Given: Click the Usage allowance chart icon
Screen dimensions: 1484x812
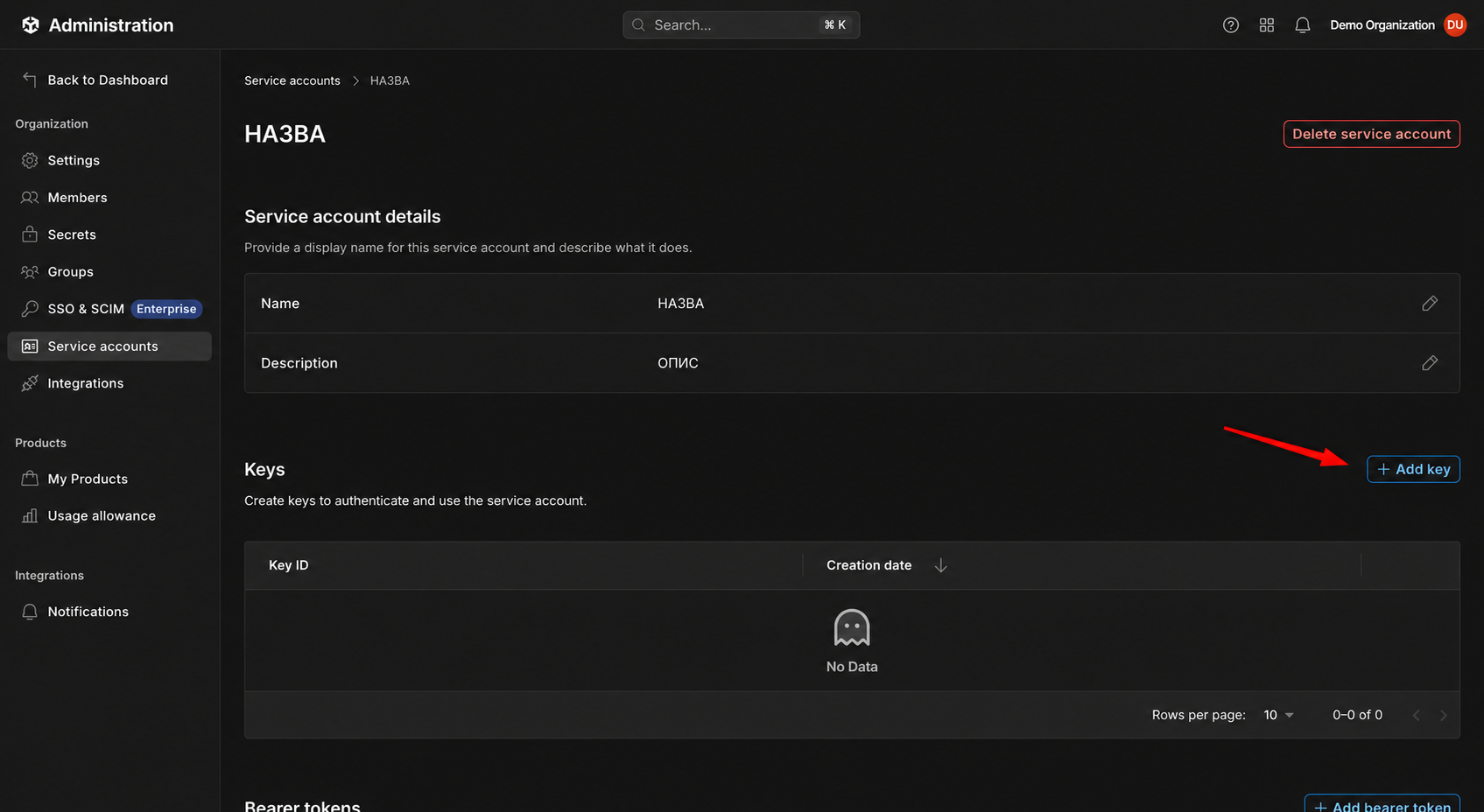Looking at the screenshot, I should (30, 516).
